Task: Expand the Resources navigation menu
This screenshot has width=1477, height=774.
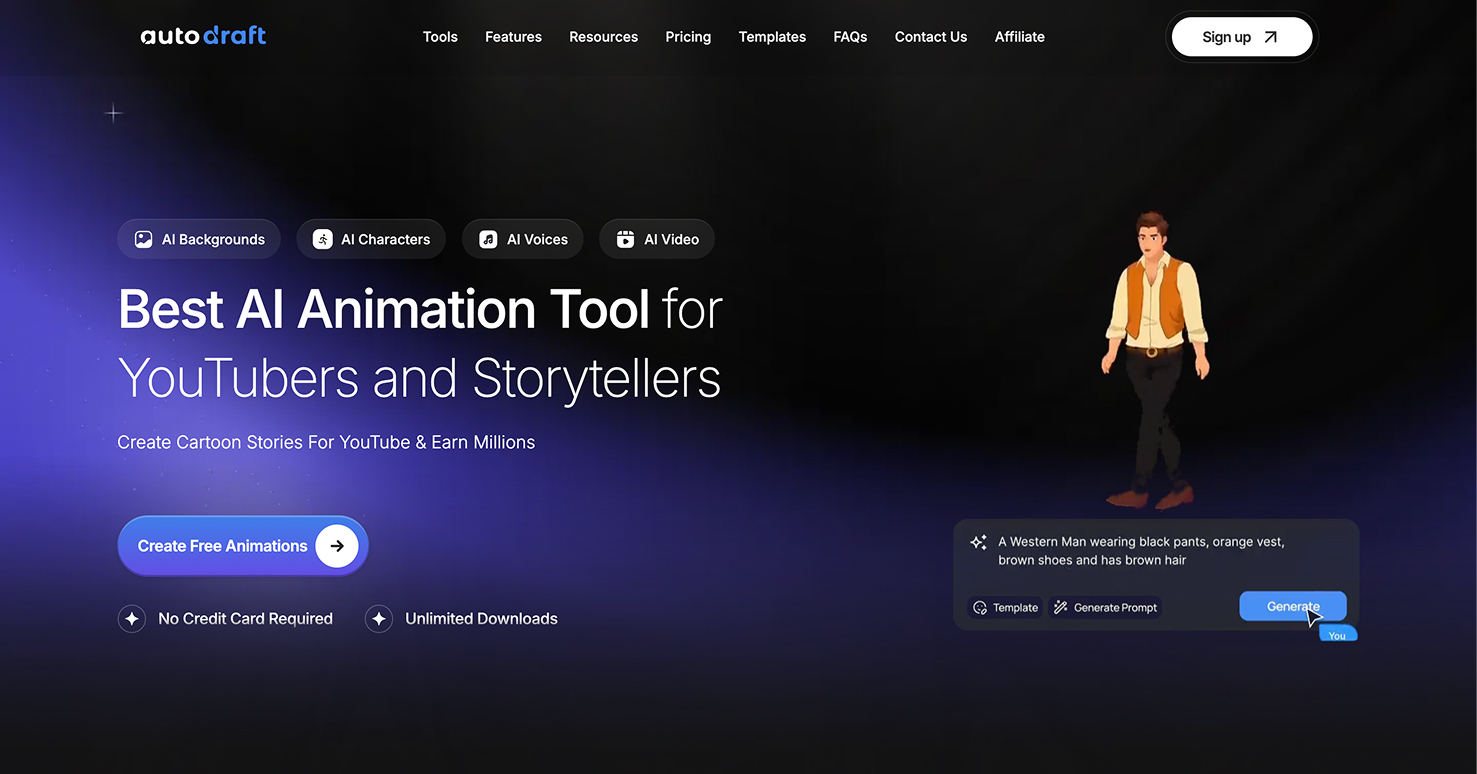Action: click(x=603, y=37)
